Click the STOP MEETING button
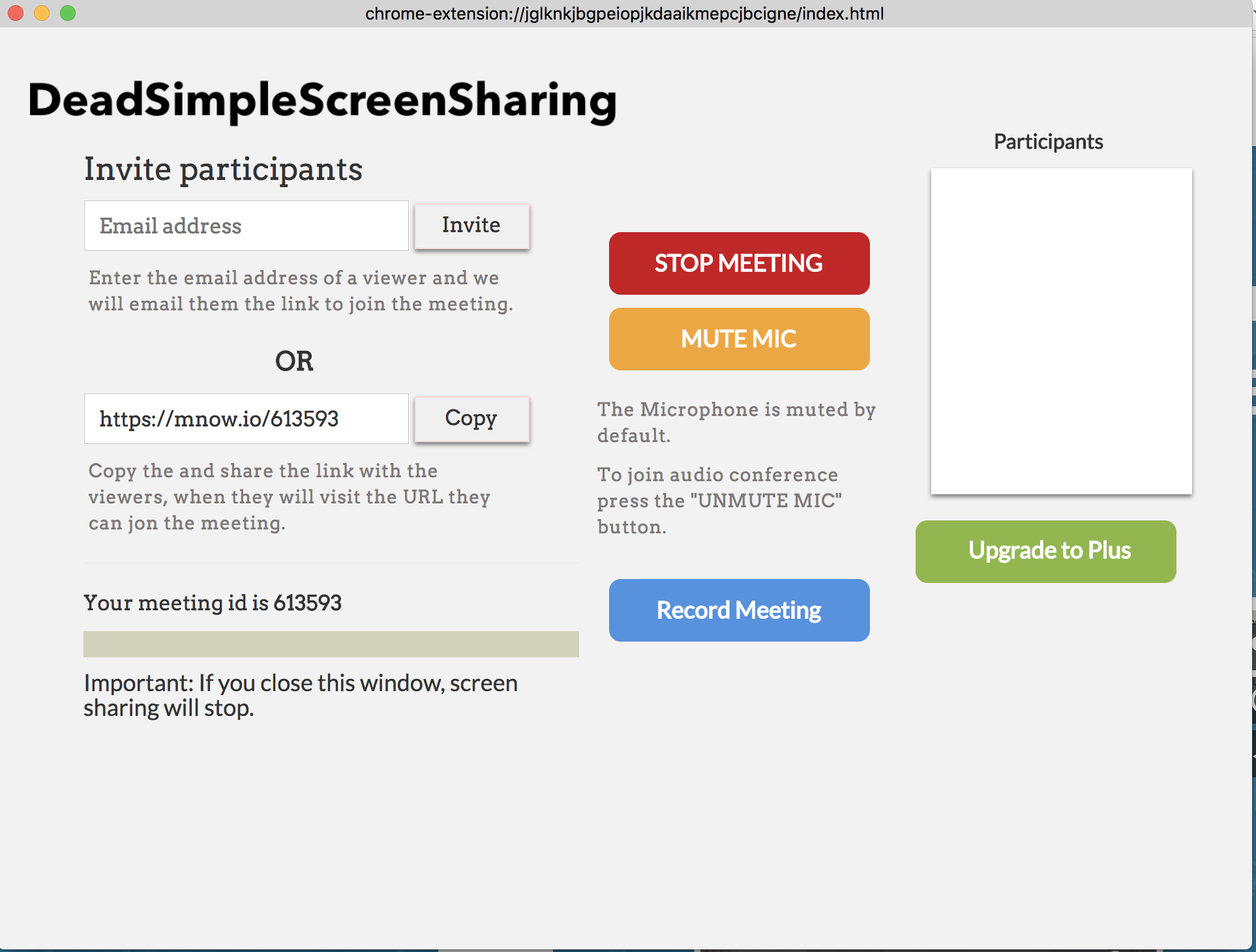The image size is (1256, 952). [x=739, y=263]
